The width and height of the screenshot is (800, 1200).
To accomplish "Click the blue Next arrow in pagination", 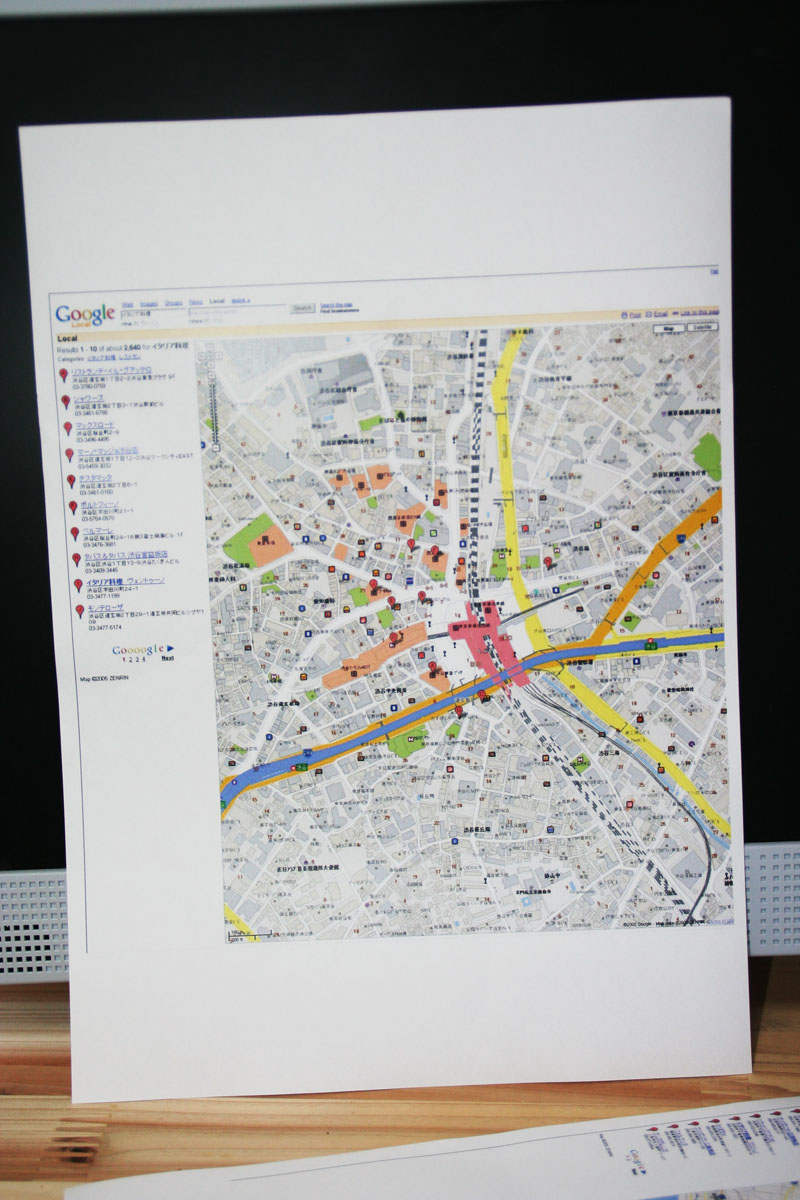I will tap(170, 649).
